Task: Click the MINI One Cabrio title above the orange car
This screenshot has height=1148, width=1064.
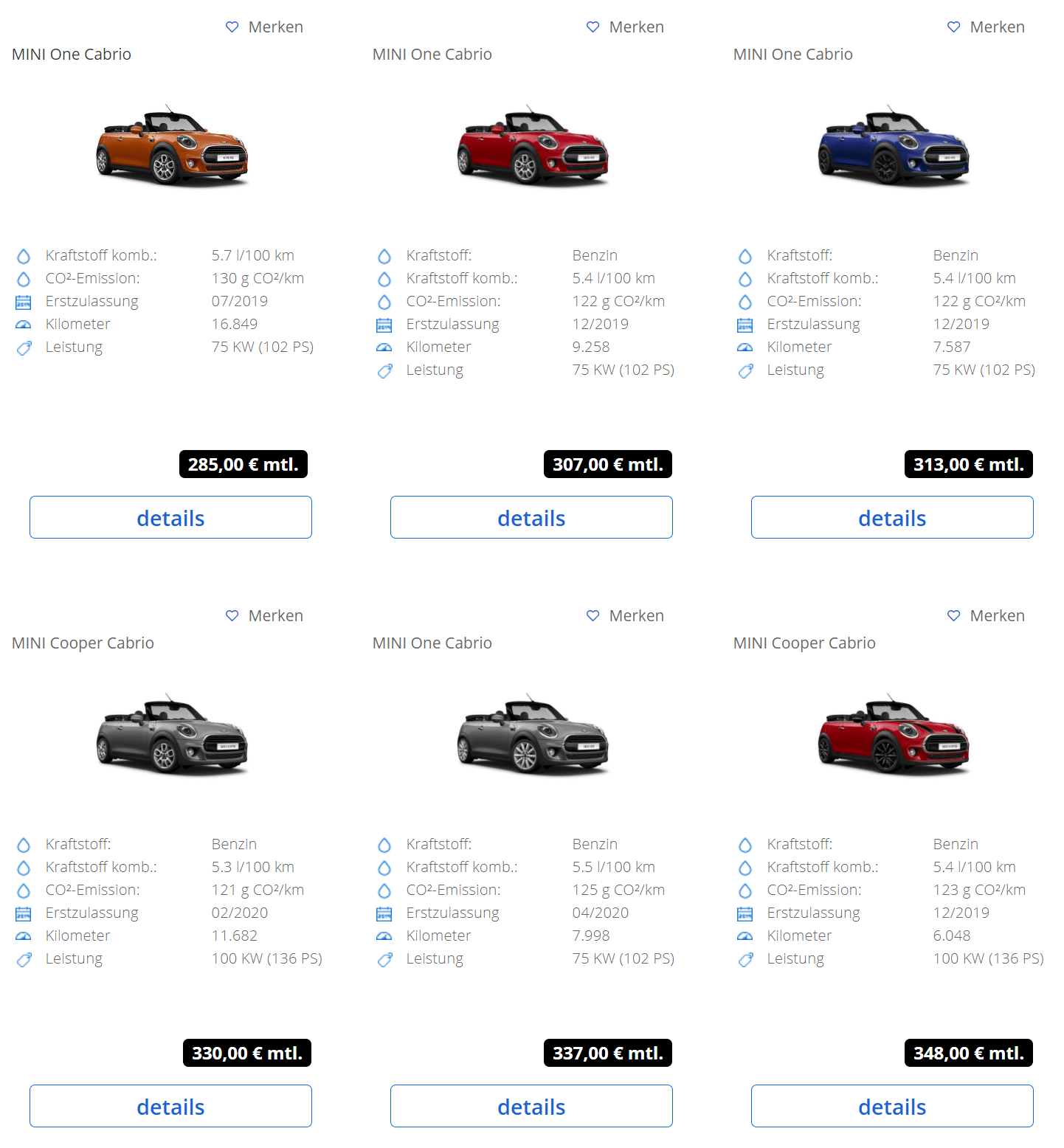Action: (x=72, y=54)
